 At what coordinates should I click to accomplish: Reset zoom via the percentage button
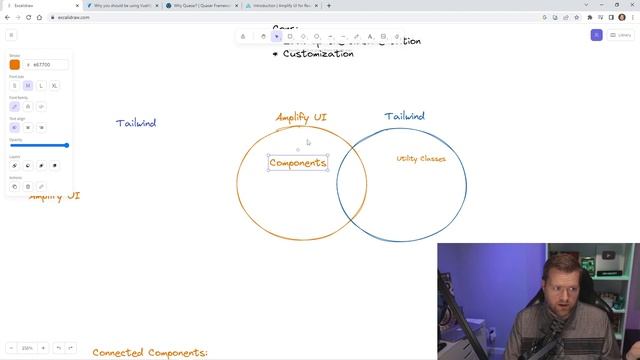(27, 348)
